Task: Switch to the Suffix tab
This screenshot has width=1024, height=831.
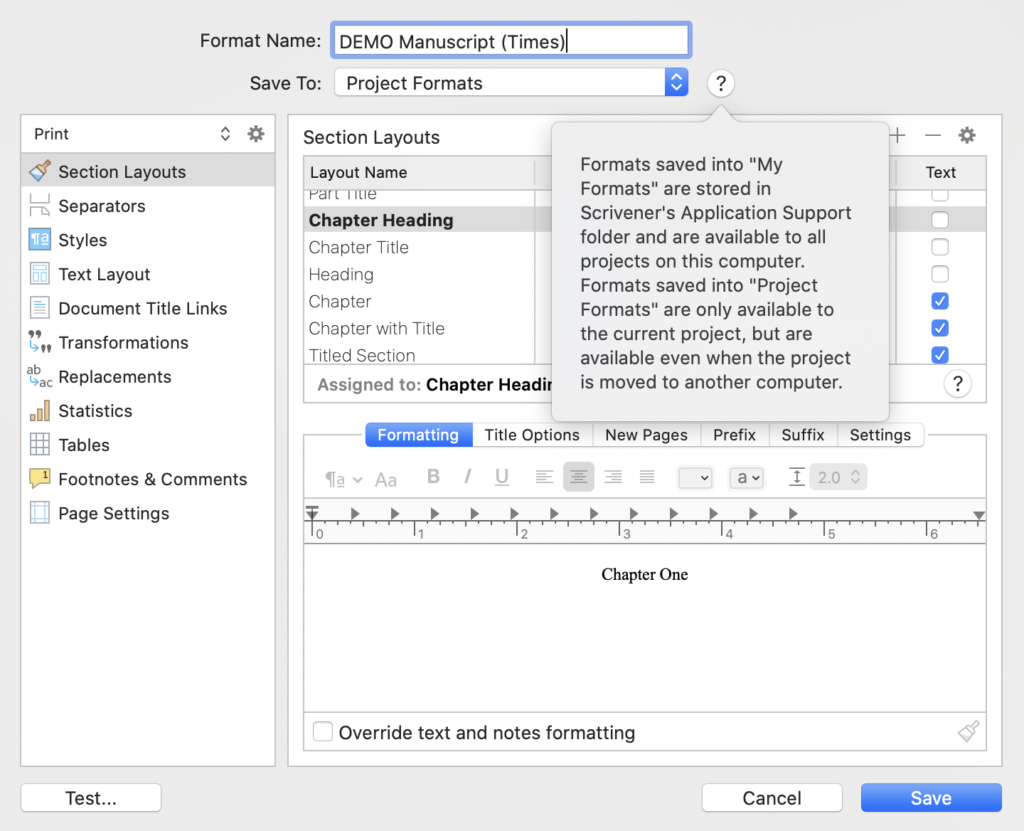Action: coord(802,434)
